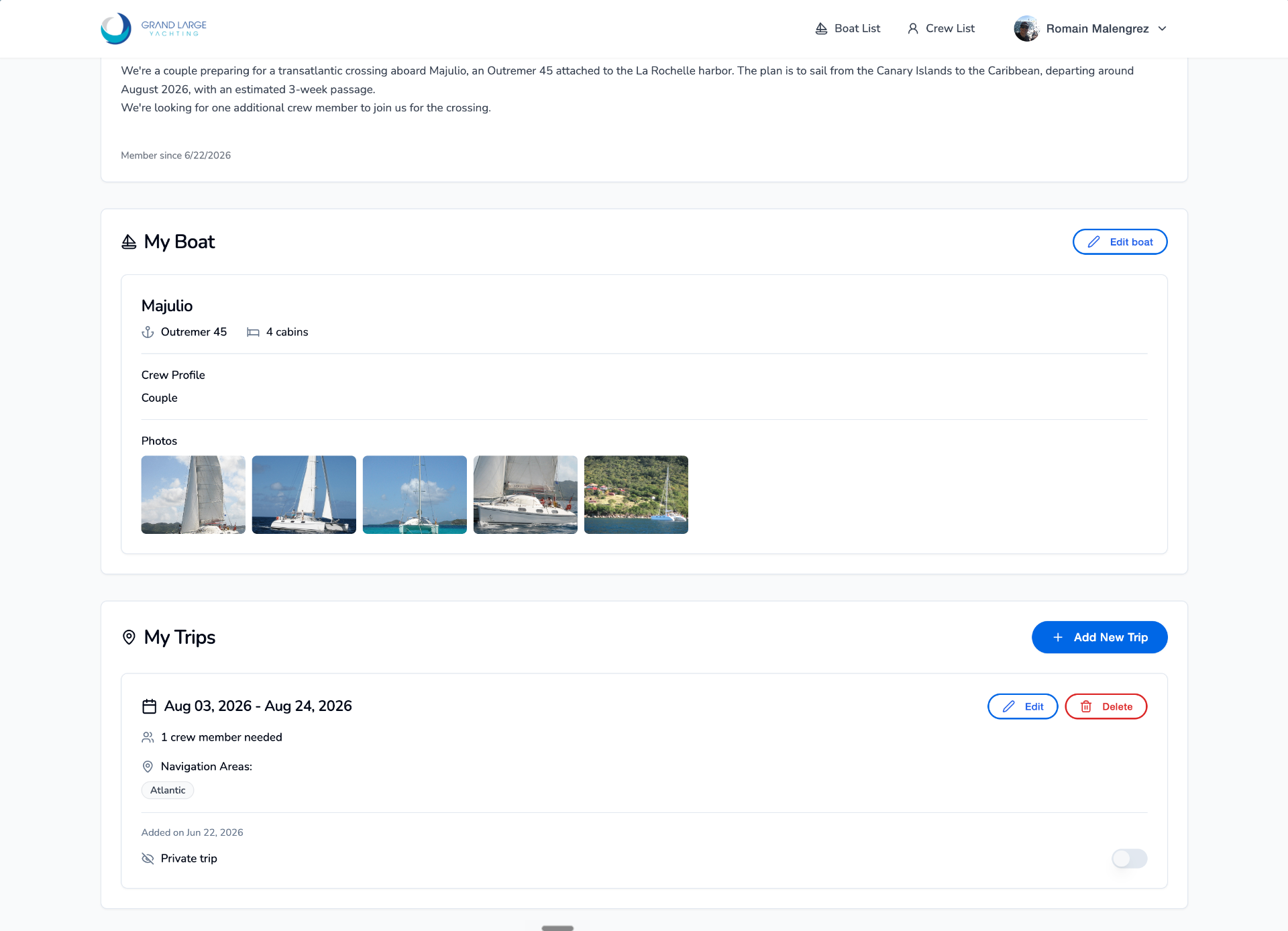The width and height of the screenshot is (1288, 931).
Task: Open the first boat photo with the tall sail
Action: point(193,494)
